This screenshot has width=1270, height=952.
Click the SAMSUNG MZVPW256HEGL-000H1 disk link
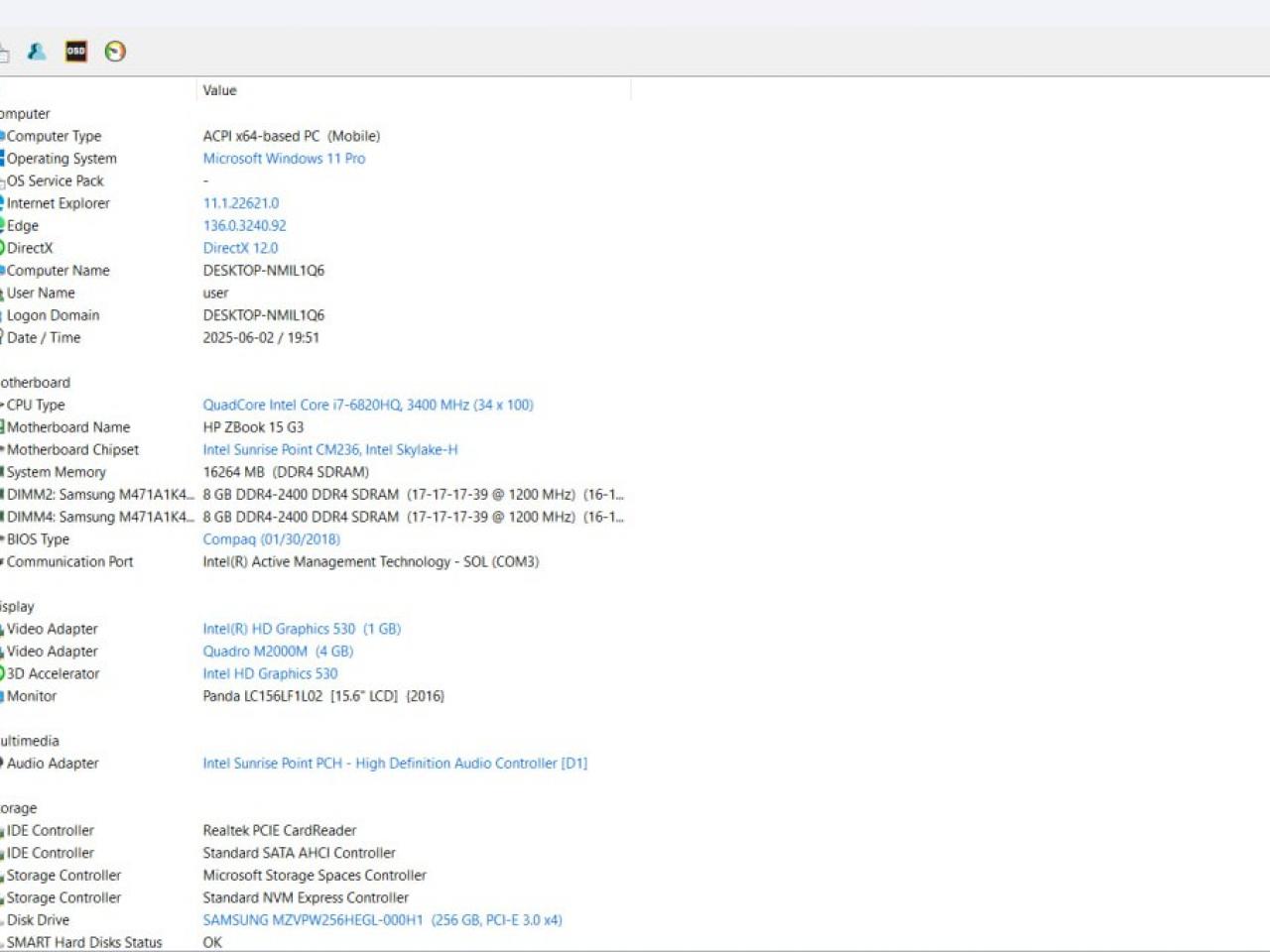pyautogui.click(x=382, y=920)
